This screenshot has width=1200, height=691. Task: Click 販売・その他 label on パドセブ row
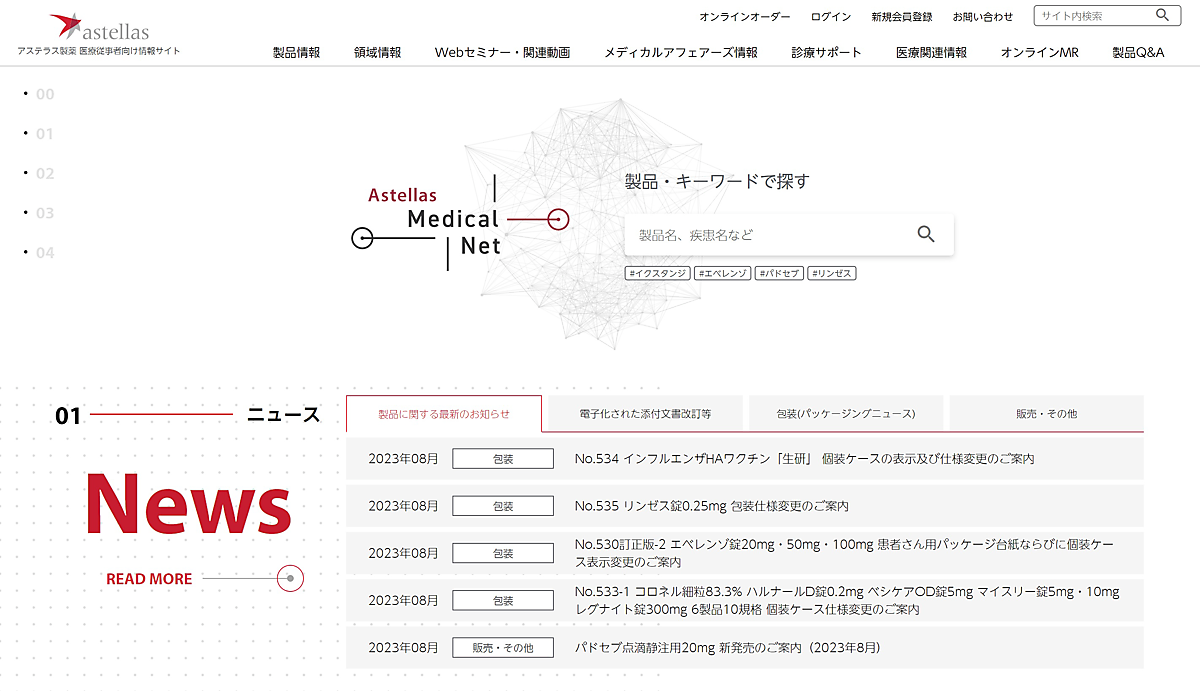click(x=503, y=647)
